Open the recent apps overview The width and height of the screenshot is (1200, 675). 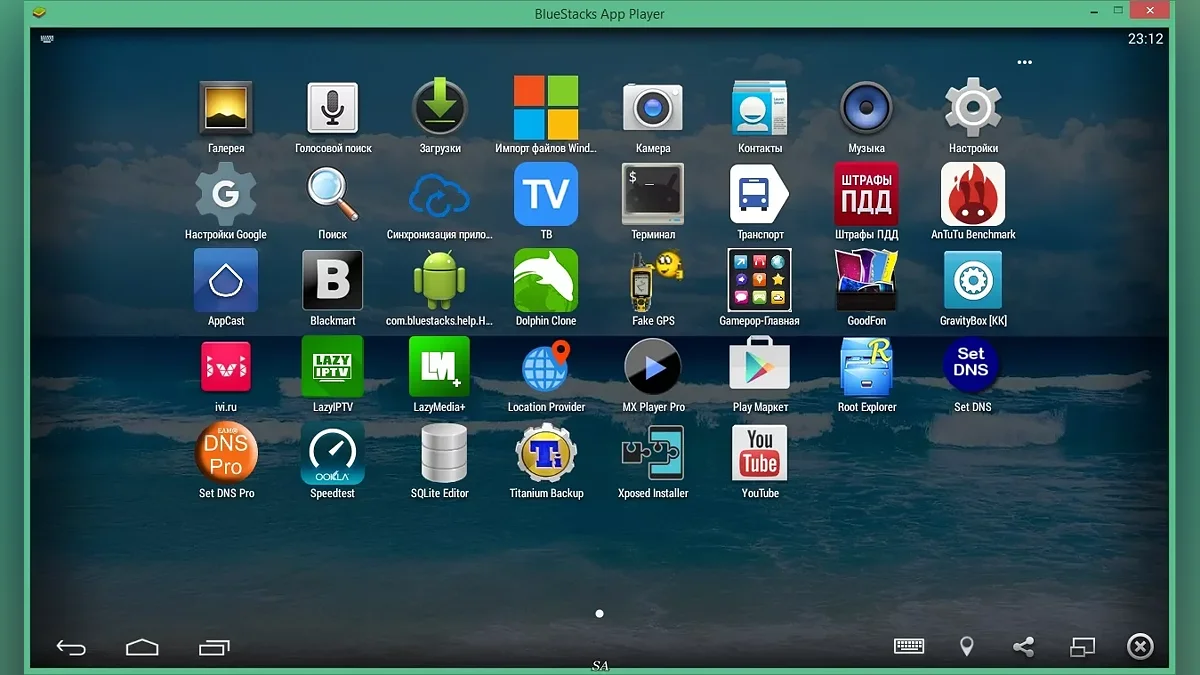(214, 647)
